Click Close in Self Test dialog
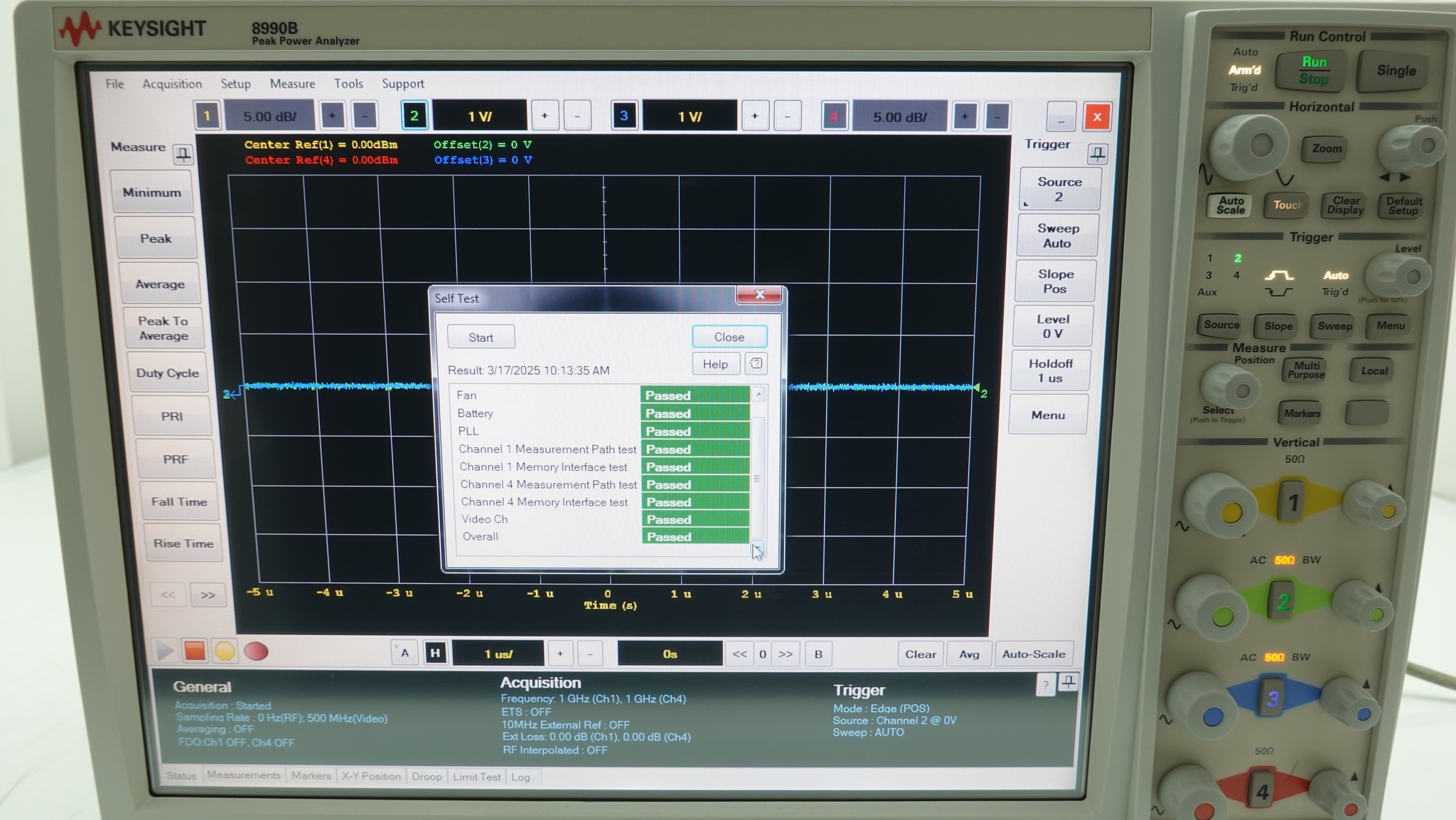The width and height of the screenshot is (1456, 820). tap(729, 336)
